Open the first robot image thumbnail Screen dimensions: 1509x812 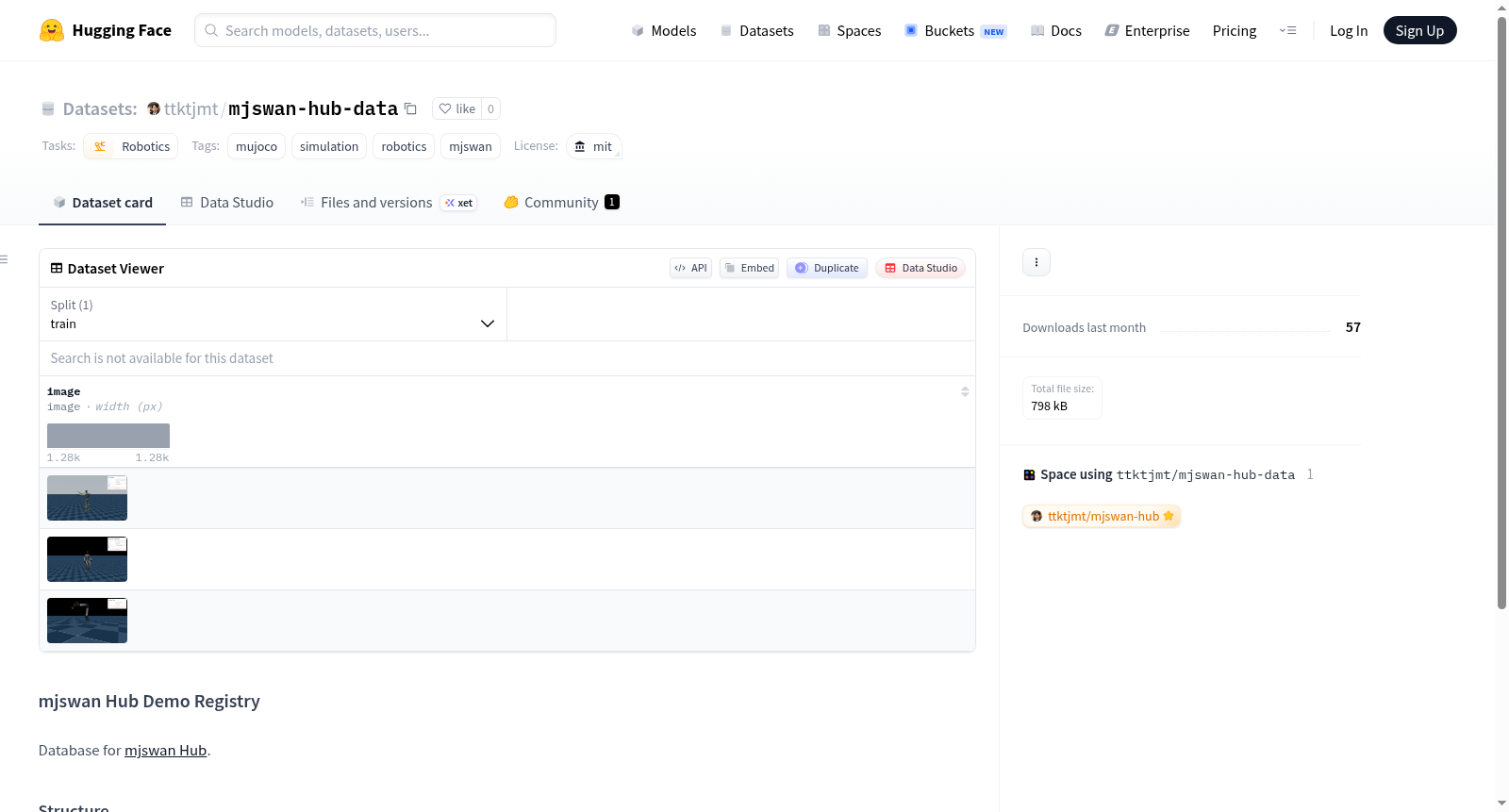click(87, 498)
